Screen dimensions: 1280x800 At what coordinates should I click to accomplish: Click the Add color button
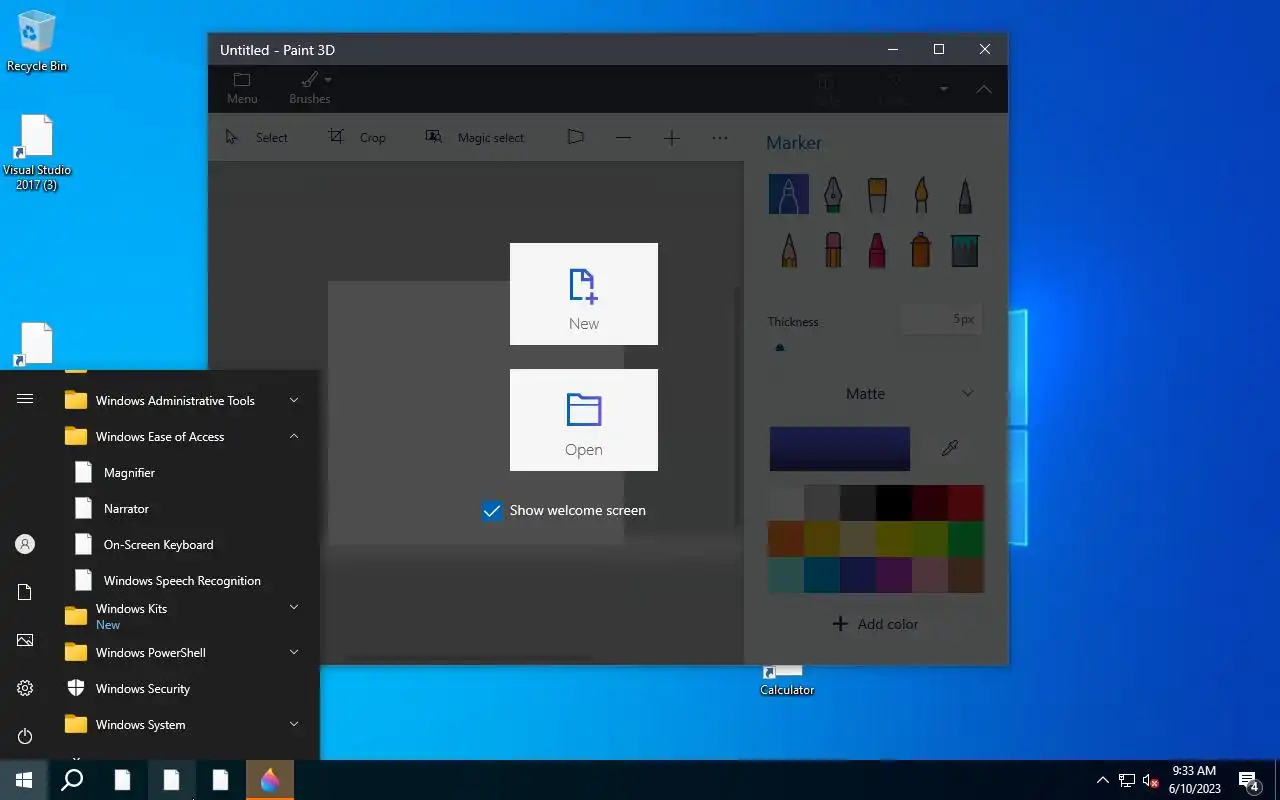875,624
